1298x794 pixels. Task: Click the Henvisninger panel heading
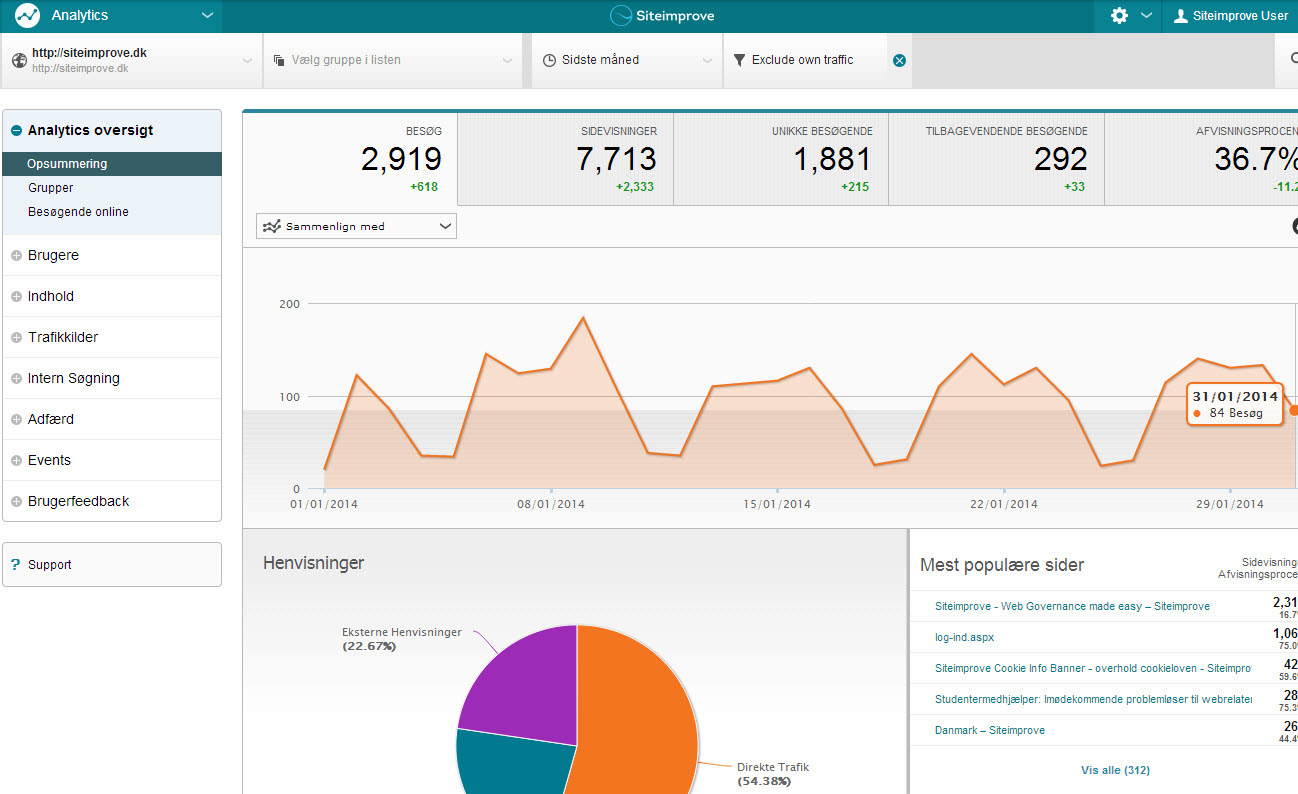[313, 563]
